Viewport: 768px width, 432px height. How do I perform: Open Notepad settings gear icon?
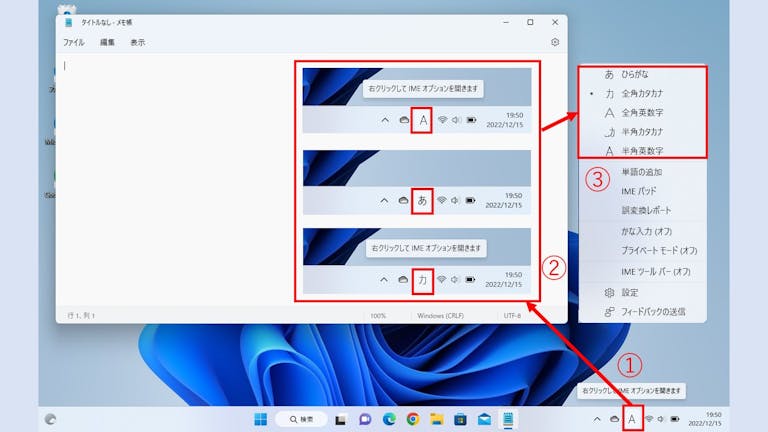(555, 42)
